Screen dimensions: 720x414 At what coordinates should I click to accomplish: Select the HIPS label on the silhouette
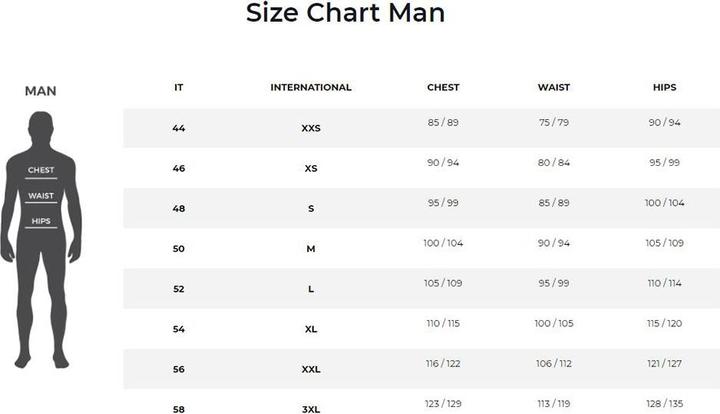coord(41,221)
